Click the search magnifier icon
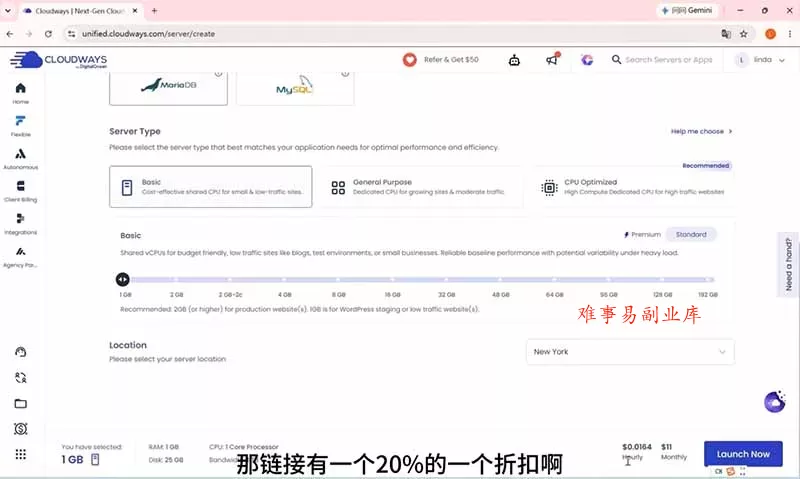The height and width of the screenshot is (479, 800). [616, 60]
